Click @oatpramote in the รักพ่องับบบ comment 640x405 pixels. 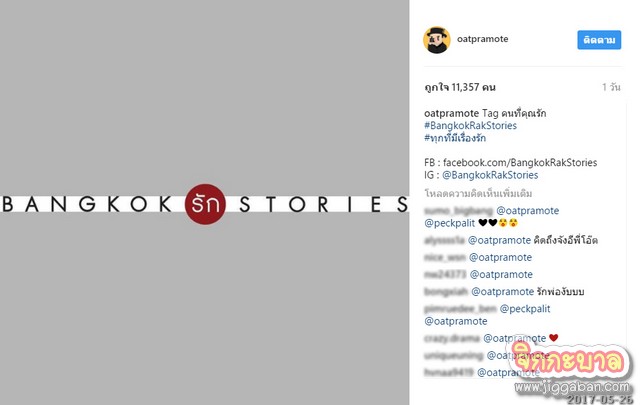click(x=502, y=292)
